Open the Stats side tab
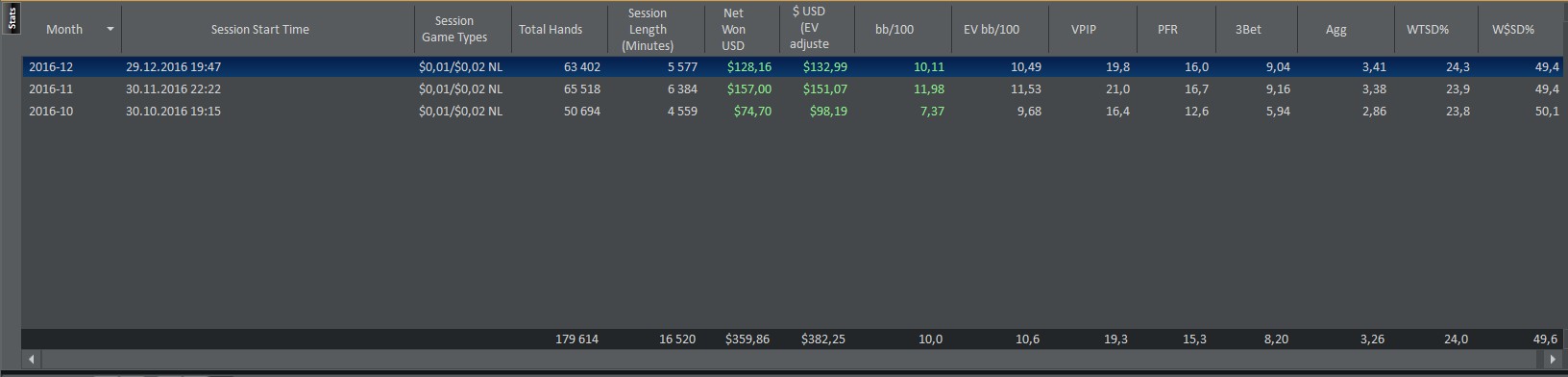 [11, 19]
